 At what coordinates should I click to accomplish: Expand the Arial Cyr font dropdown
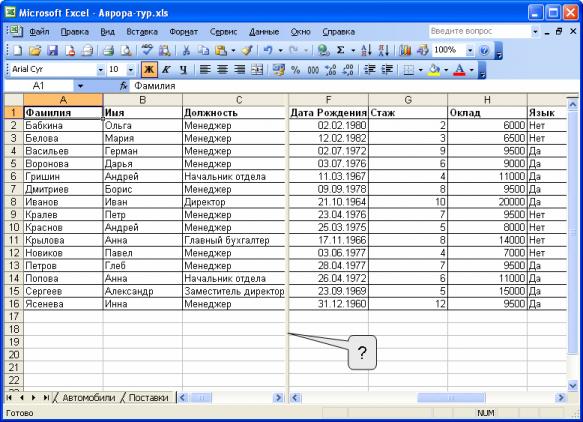(100, 70)
